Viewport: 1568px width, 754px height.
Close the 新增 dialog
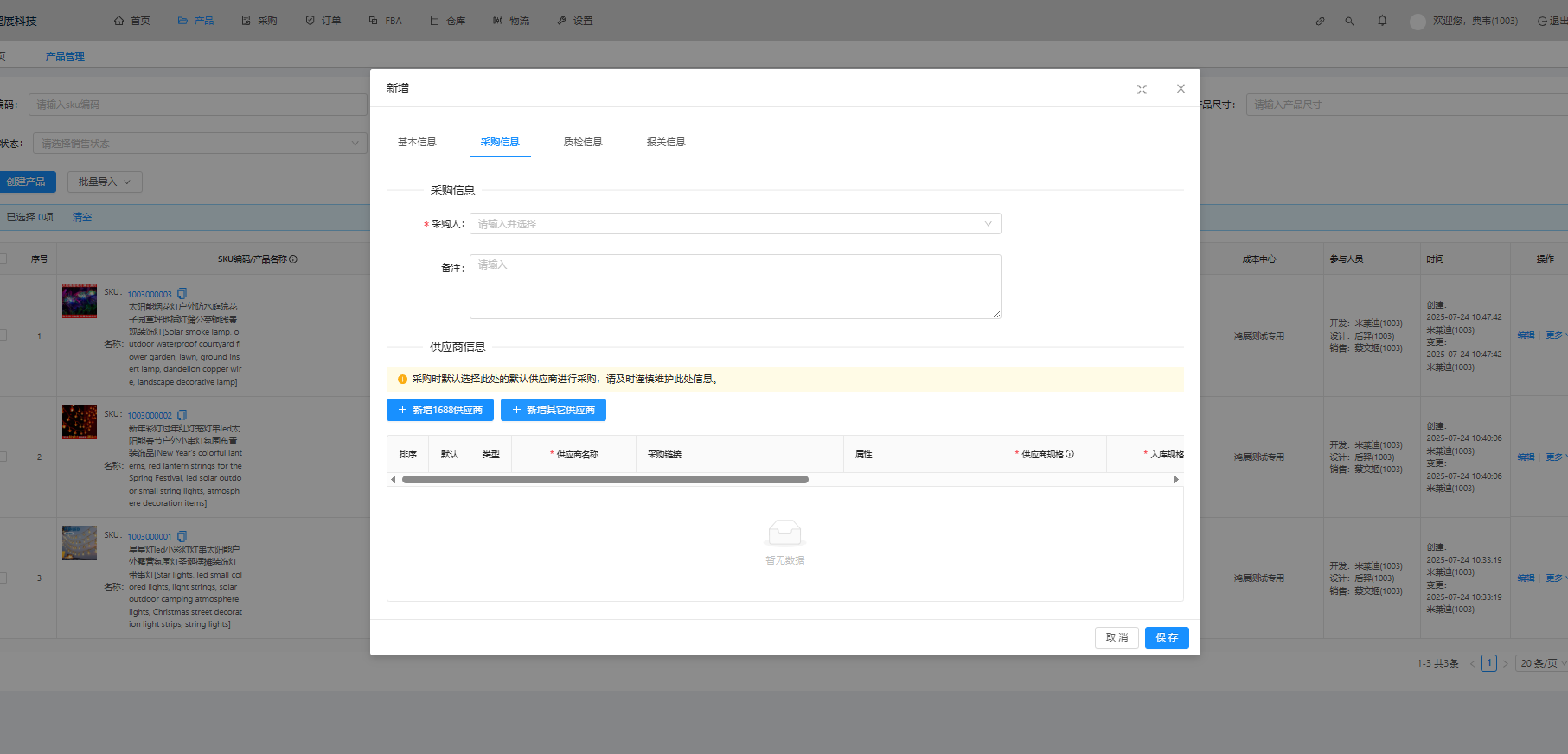coord(1181,89)
